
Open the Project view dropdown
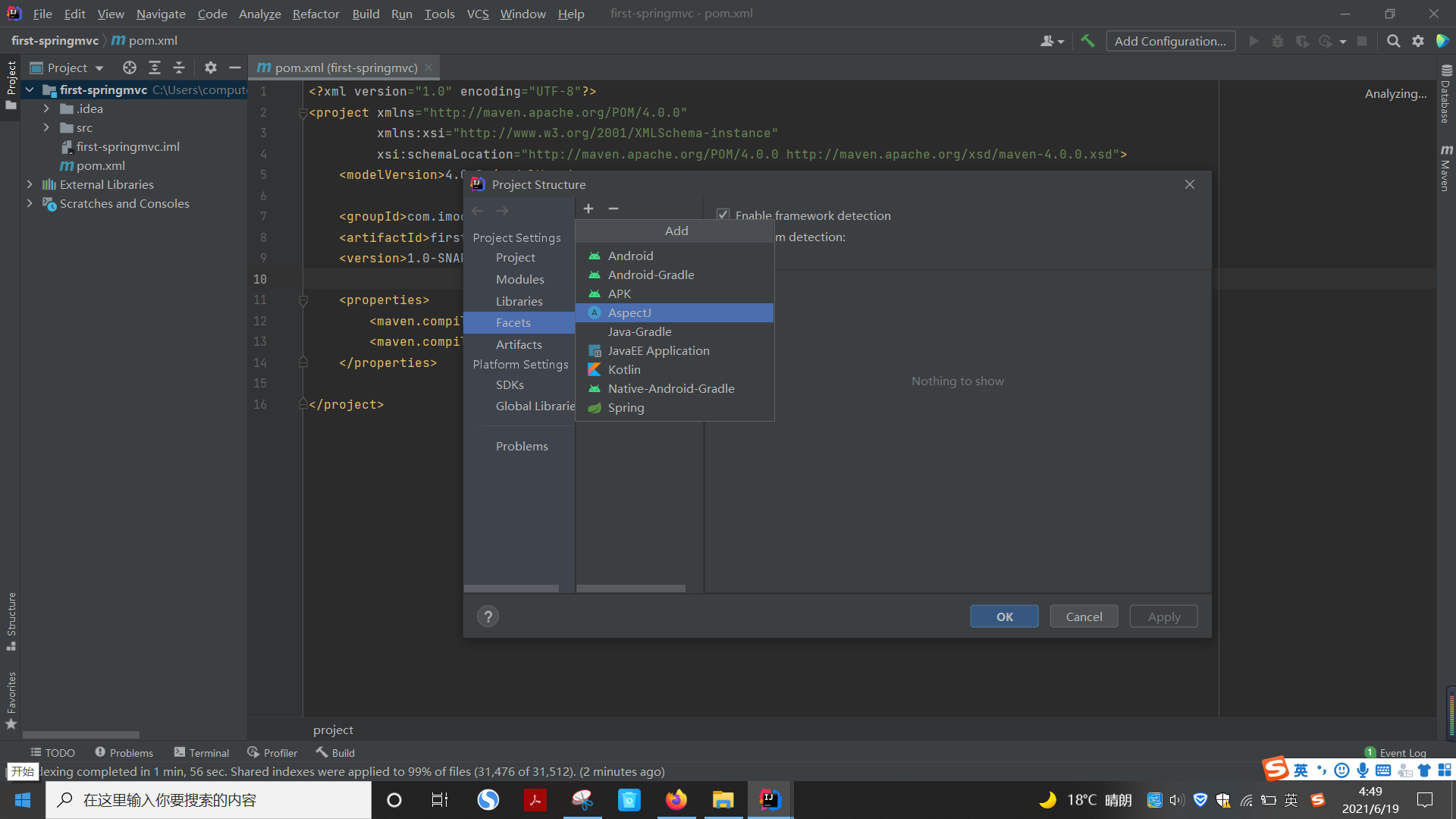[x=67, y=67]
